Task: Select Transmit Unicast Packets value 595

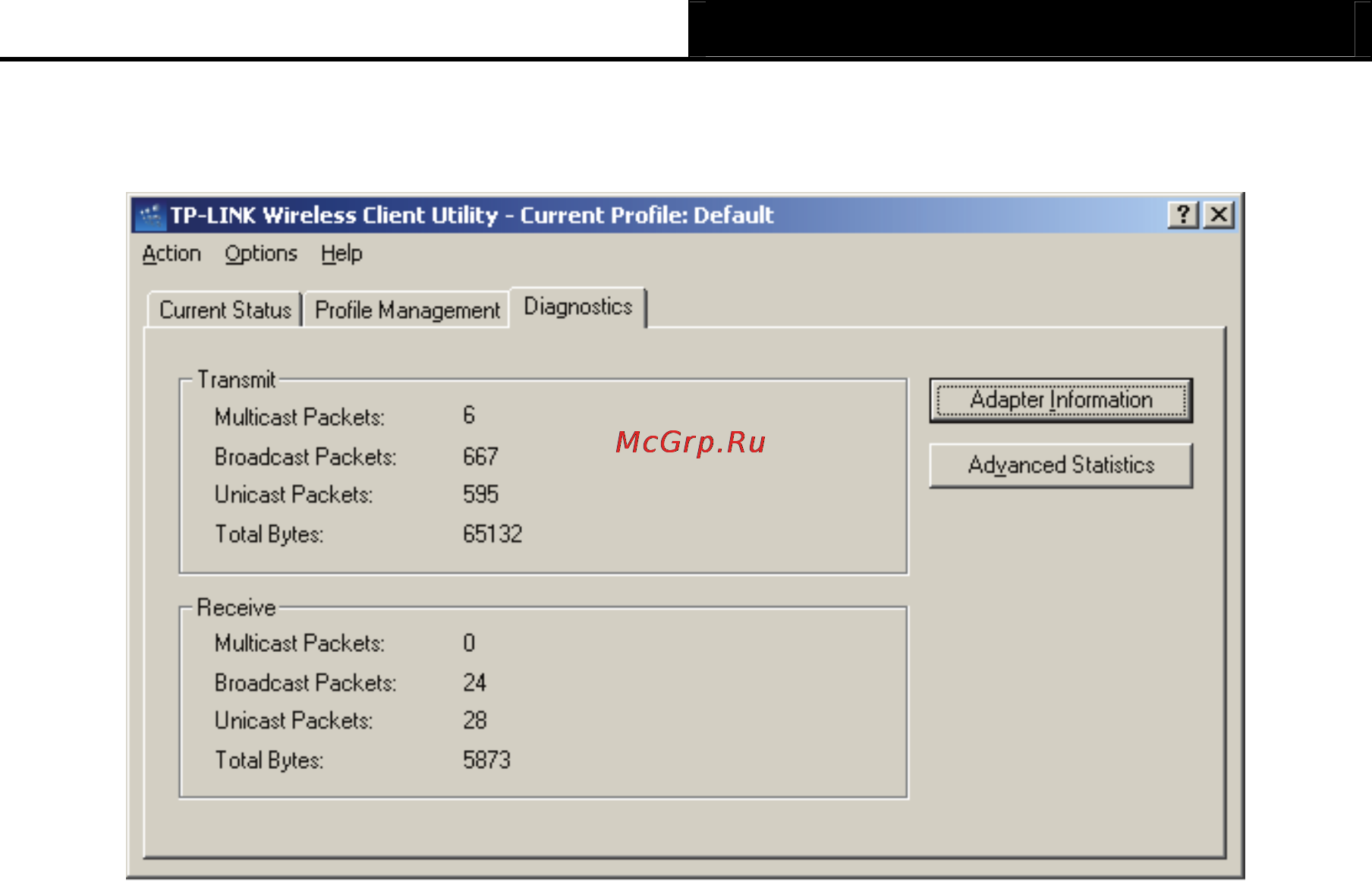Action: click(x=480, y=494)
